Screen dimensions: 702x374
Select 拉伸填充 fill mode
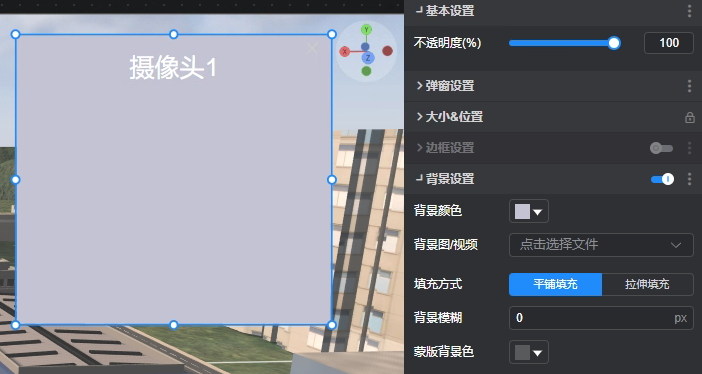(647, 284)
